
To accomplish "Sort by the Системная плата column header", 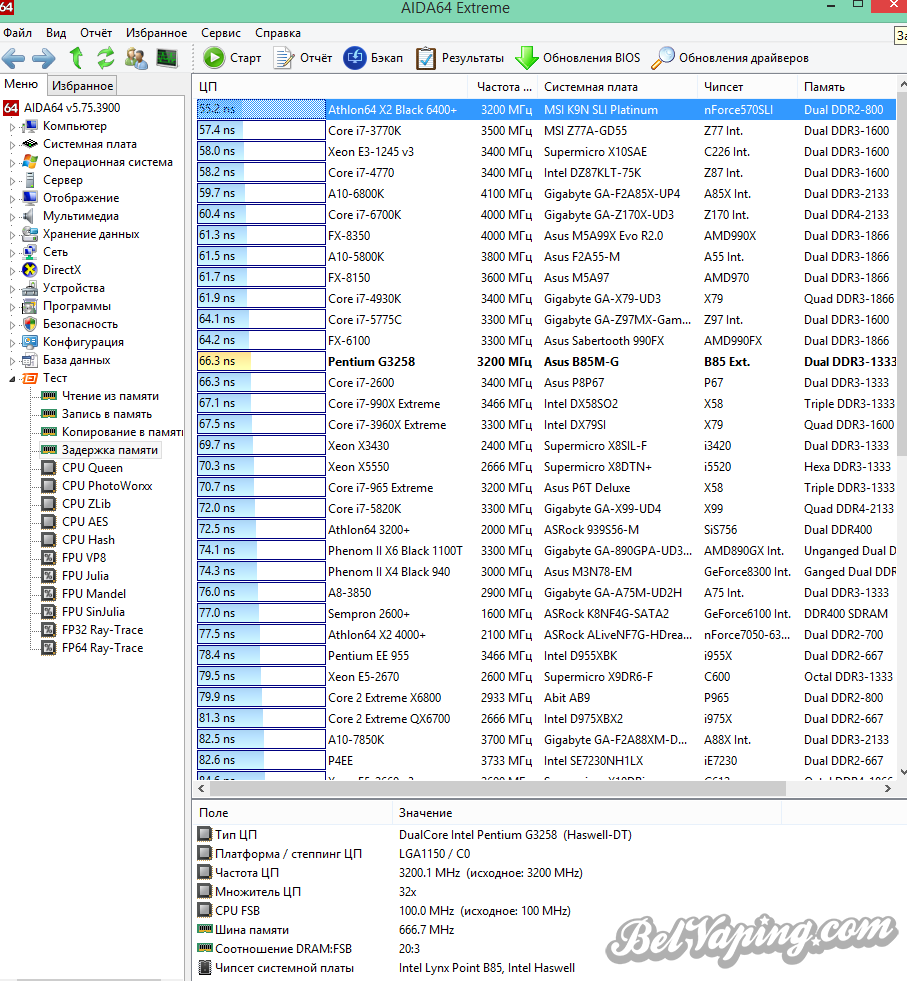I will [616, 87].
